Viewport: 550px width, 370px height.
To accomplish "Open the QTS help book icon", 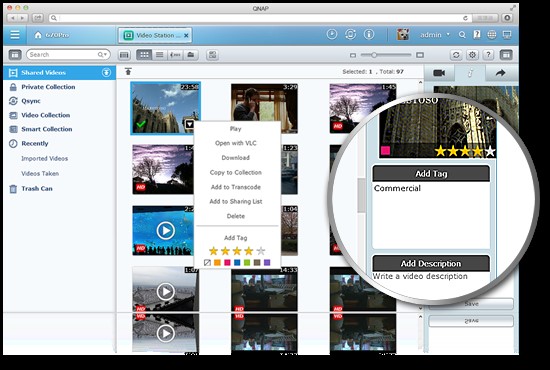I will pyautogui.click(x=477, y=34).
